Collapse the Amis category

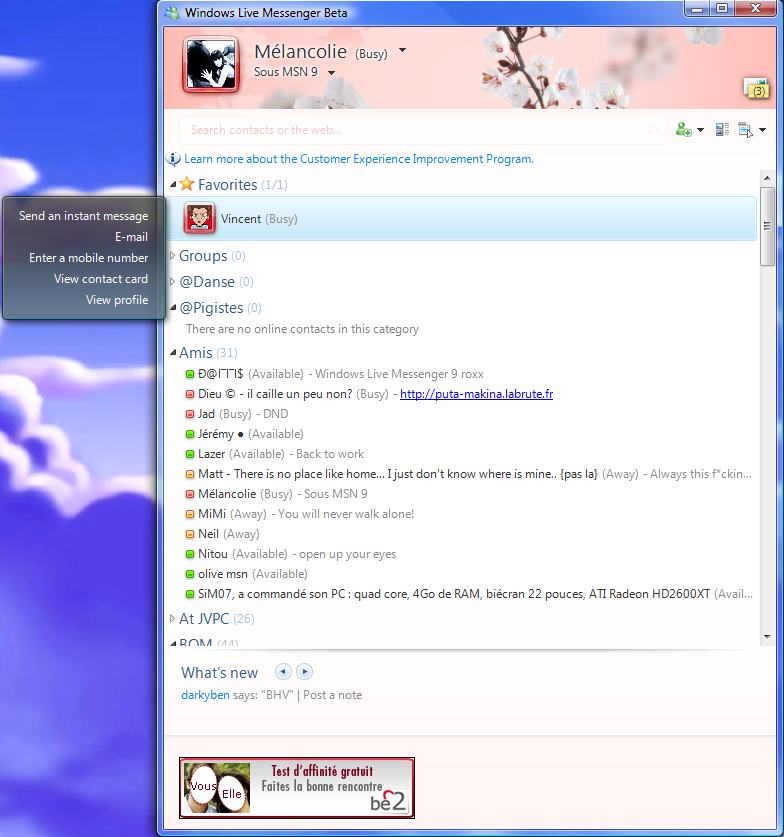pos(173,352)
